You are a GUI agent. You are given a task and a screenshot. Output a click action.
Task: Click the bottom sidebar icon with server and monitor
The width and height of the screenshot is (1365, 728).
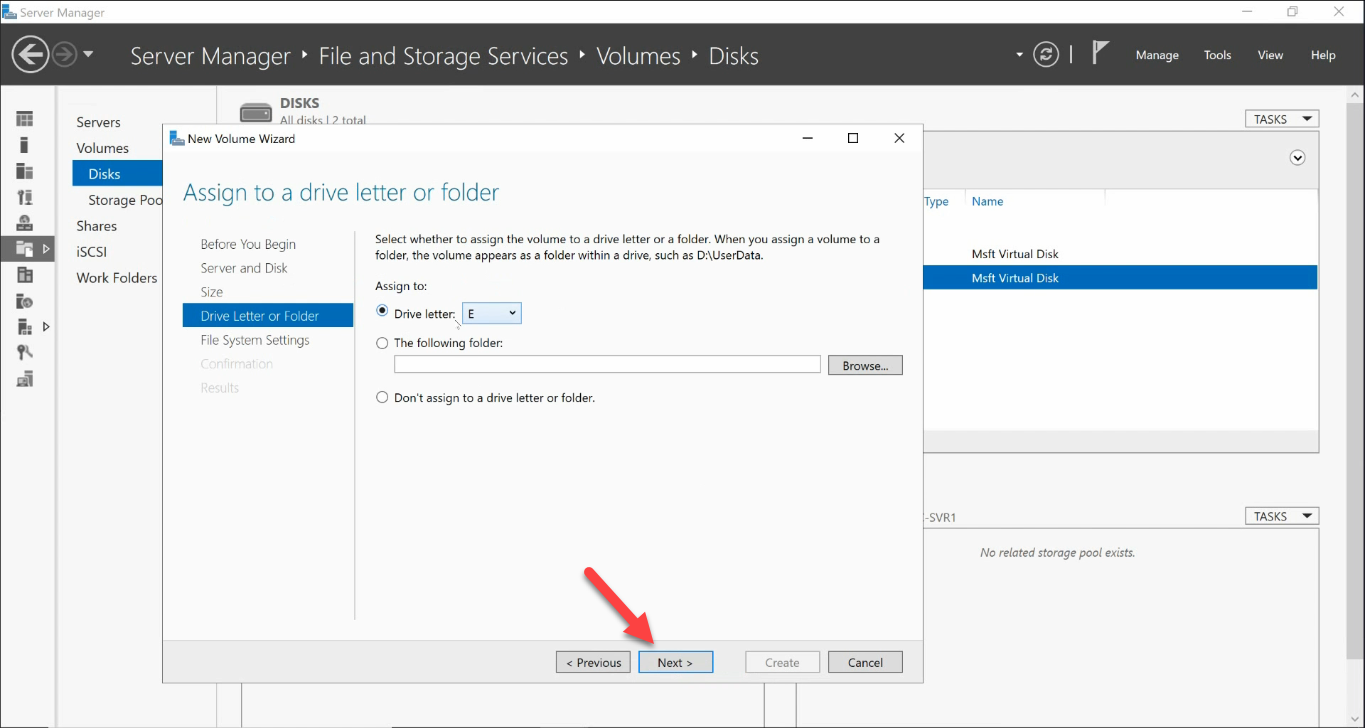[x=25, y=379]
